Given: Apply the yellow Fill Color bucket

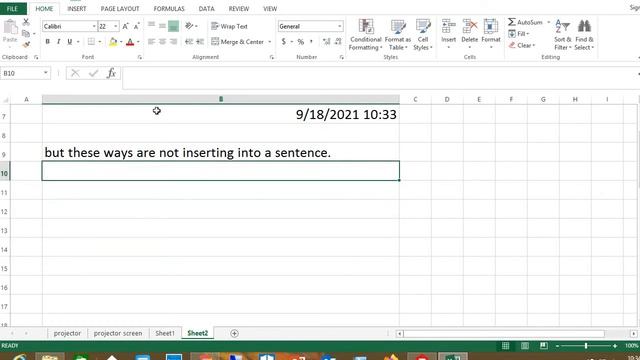Looking at the screenshot, I should coord(113,42).
